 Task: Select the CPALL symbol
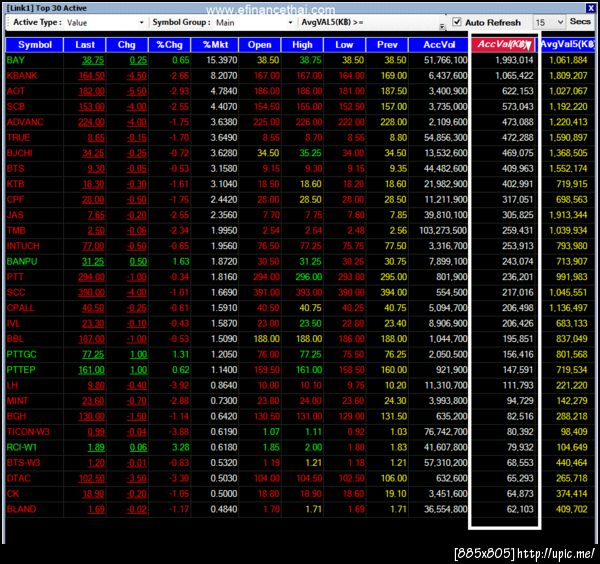[20, 308]
